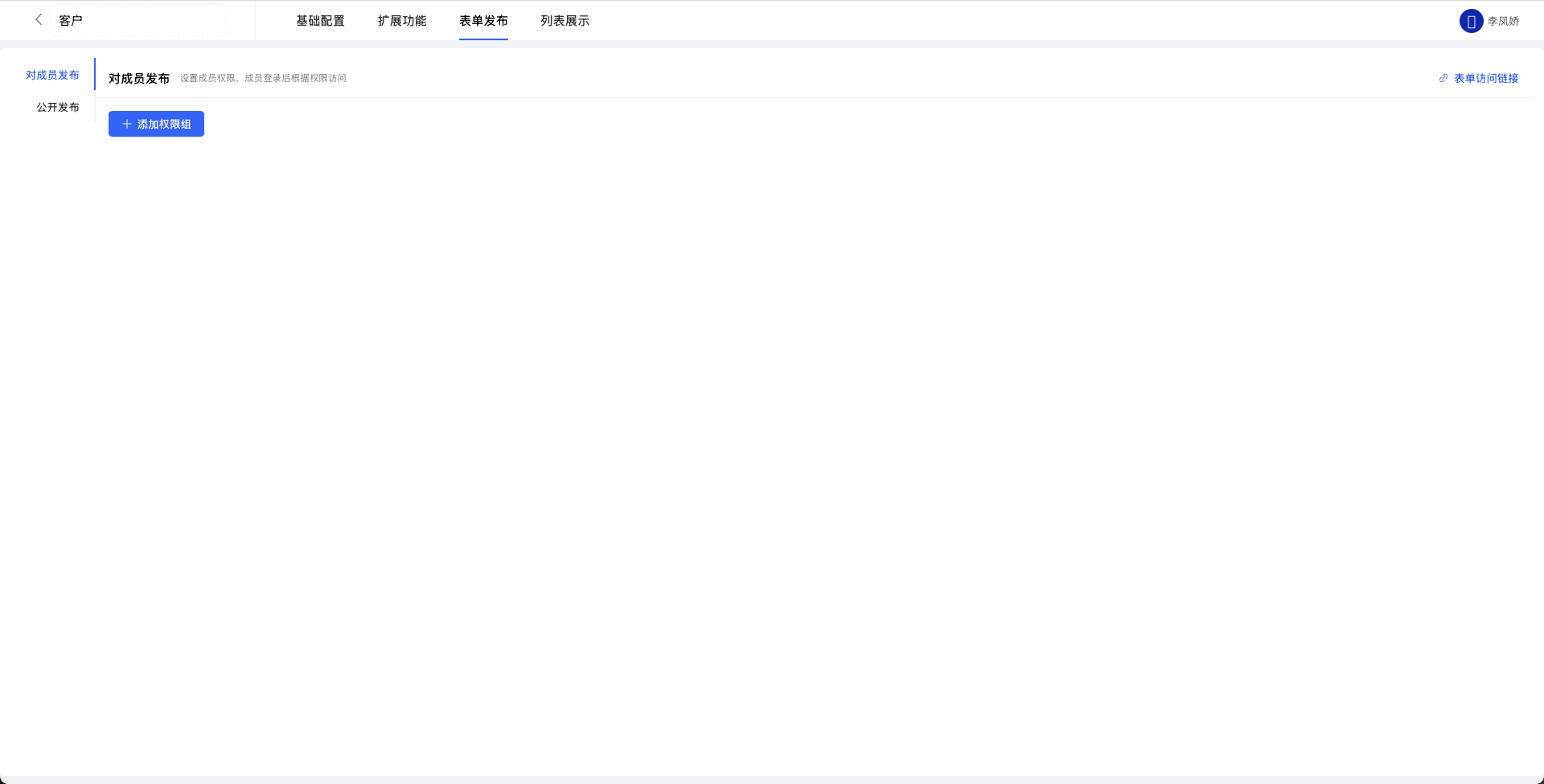Viewport: 1544px width, 784px height.
Task: Click the username 李凤娇
Action: point(1503,21)
